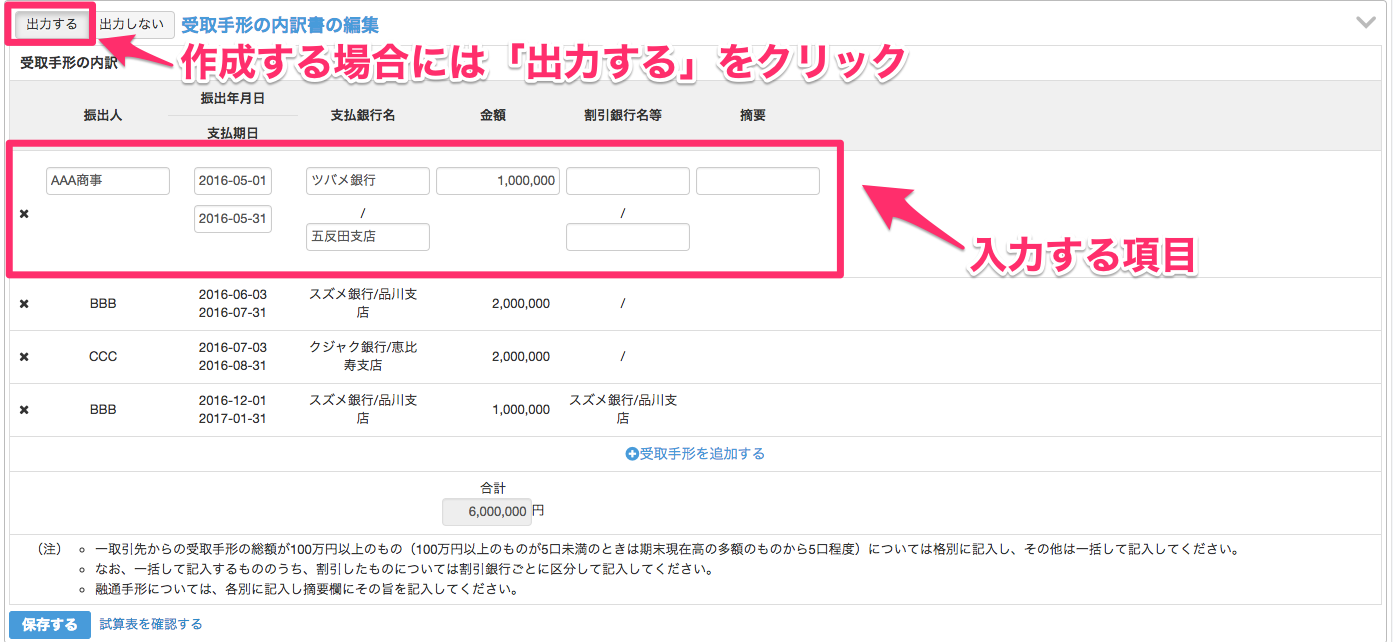Focus the 振出年月日 field 2016-05-01
The width and height of the screenshot is (1393, 642).
(233, 181)
